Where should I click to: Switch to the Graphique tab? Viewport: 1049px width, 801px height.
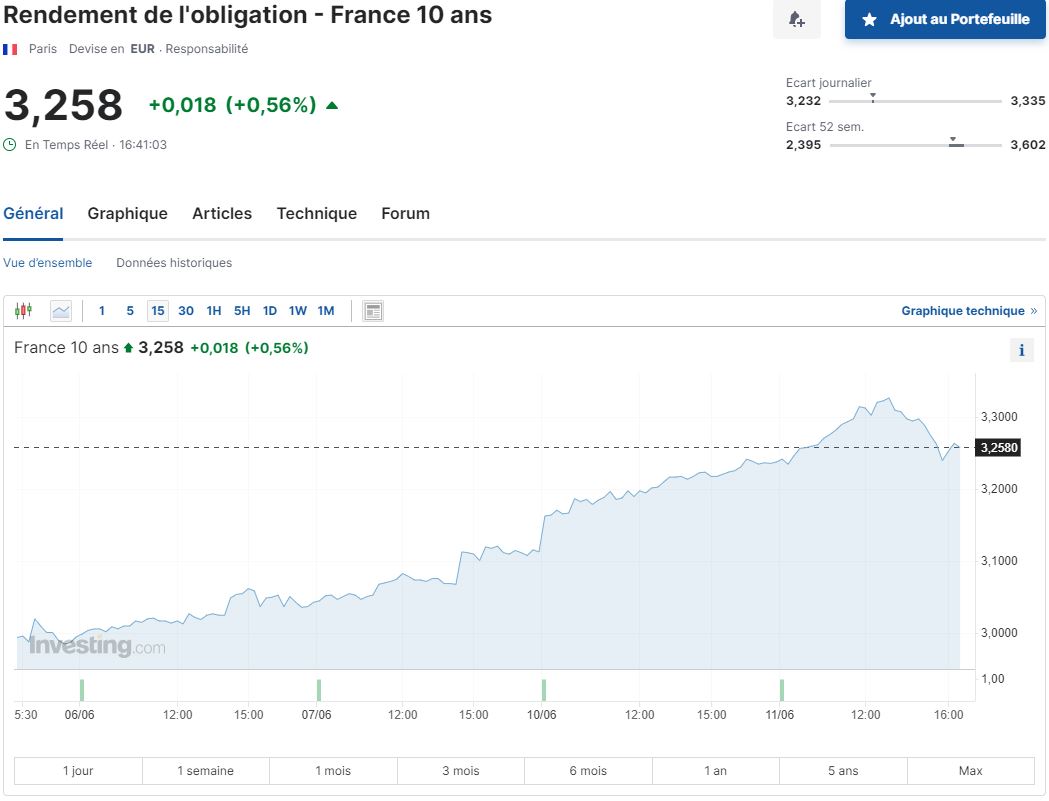coord(127,213)
